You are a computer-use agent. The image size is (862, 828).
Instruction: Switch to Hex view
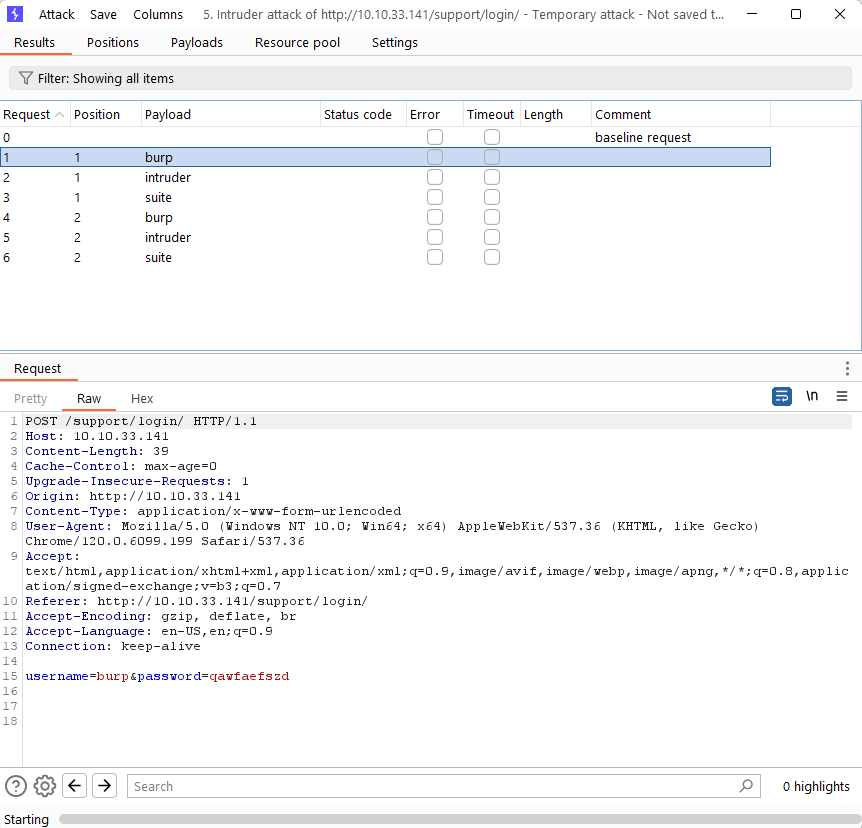coord(142,399)
